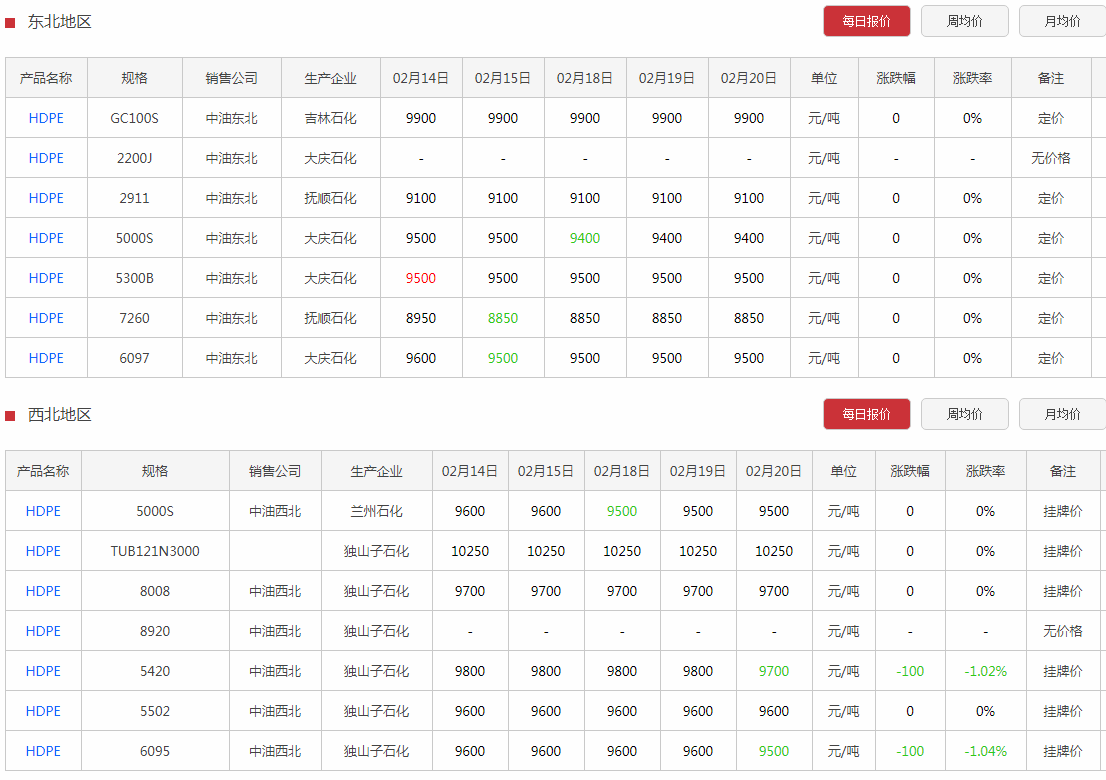Click the 销售公司 header in 西北 table
The image size is (1106, 780).
pyautogui.click(x=275, y=471)
